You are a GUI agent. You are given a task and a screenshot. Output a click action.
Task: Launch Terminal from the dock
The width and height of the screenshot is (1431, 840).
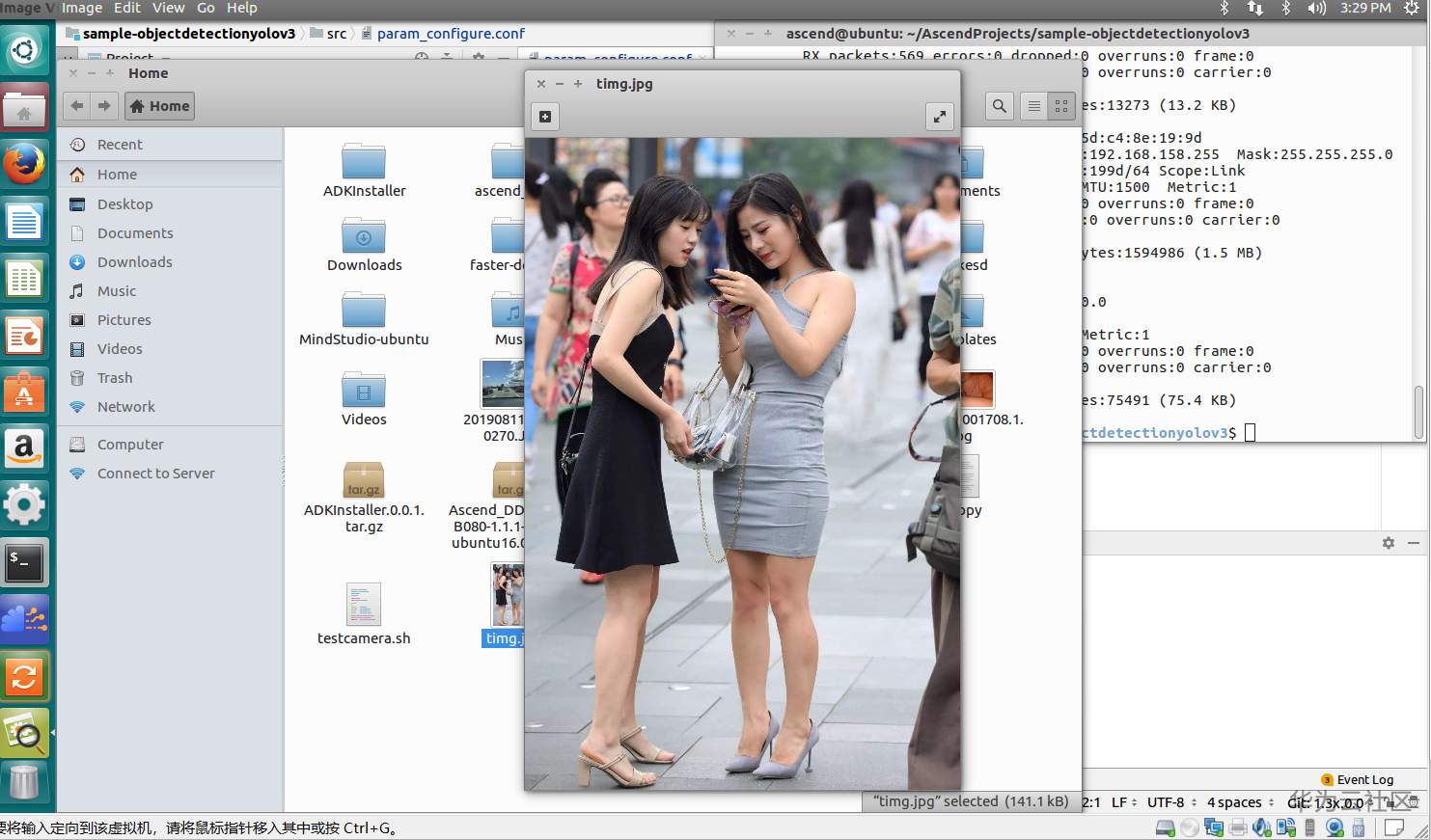coord(24,561)
